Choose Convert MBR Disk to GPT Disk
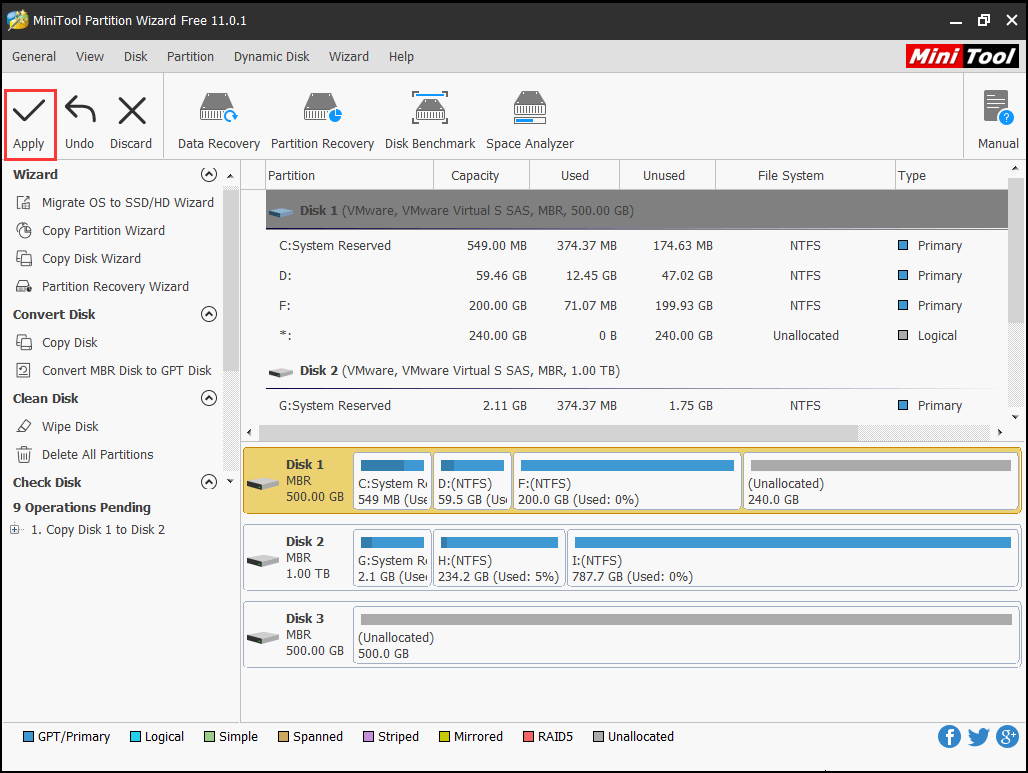The height and width of the screenshot is (773, 1028). point(126,370)
